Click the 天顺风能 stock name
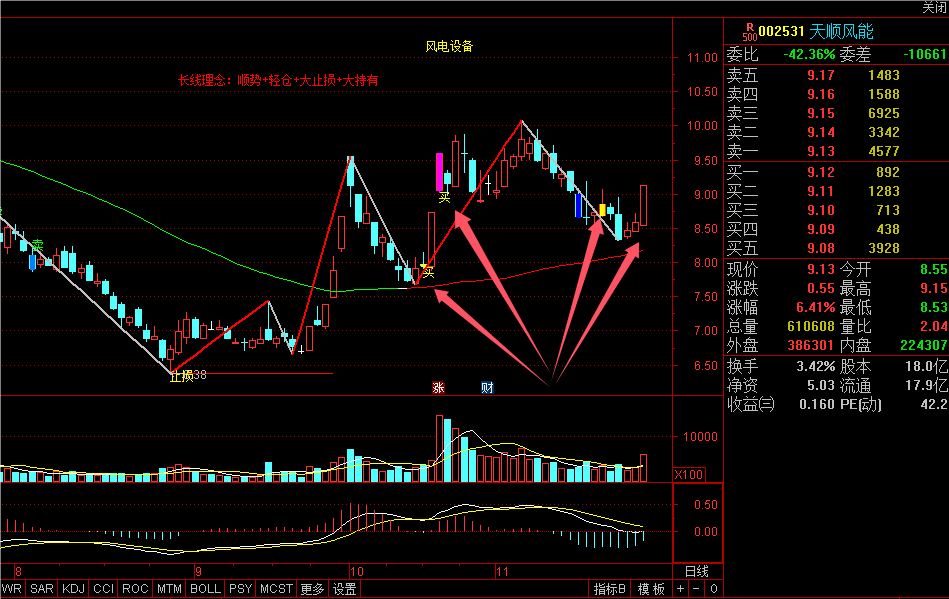This screenshot has height=599, width=949. point(831,32)
